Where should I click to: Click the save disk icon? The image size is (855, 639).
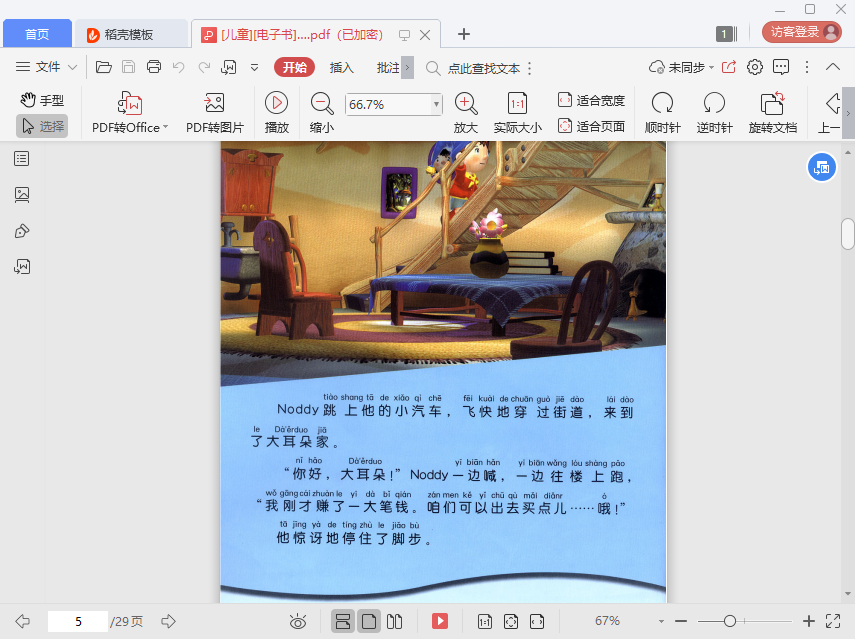click(128, 67)
